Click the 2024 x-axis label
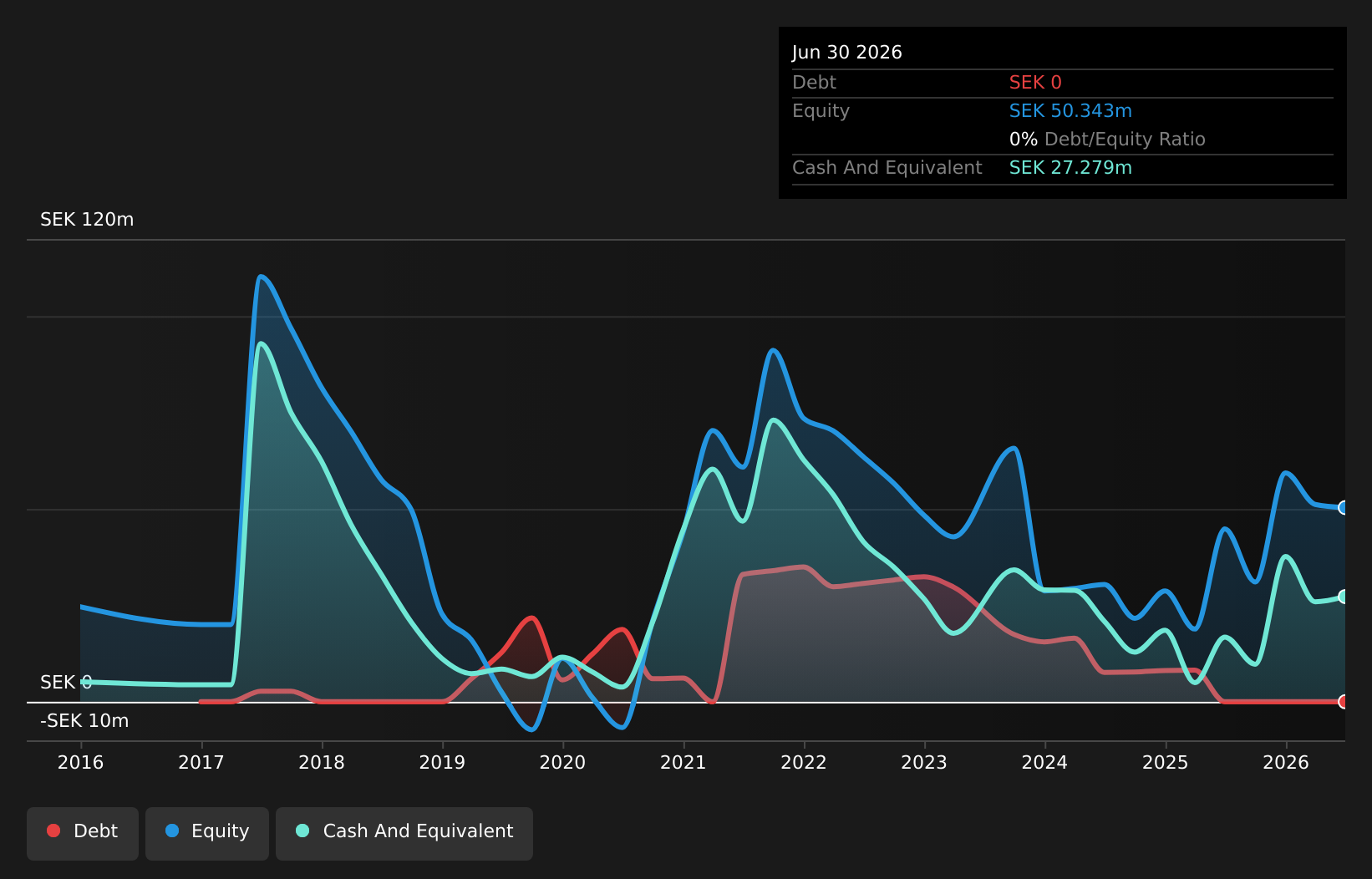This screenshot has height=879, width=1372. click(x=1045, y=762)
